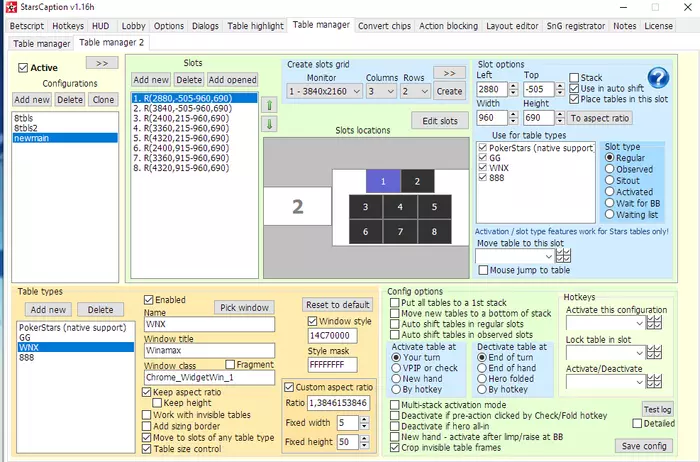
Task: Click hotkey grid icon for Move table to this slot
Action: (563, 256)
